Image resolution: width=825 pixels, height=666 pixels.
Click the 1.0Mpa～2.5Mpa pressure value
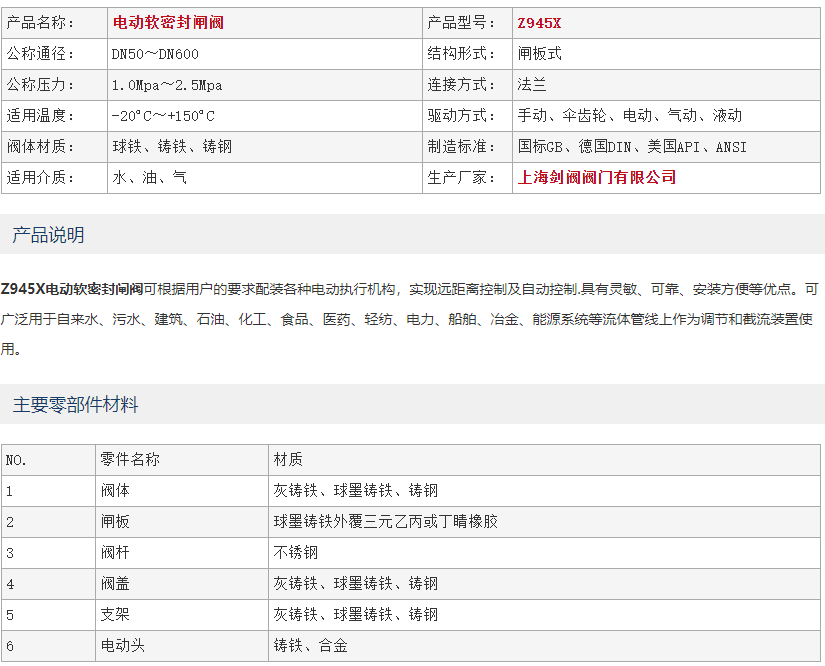tap(166, 85)
